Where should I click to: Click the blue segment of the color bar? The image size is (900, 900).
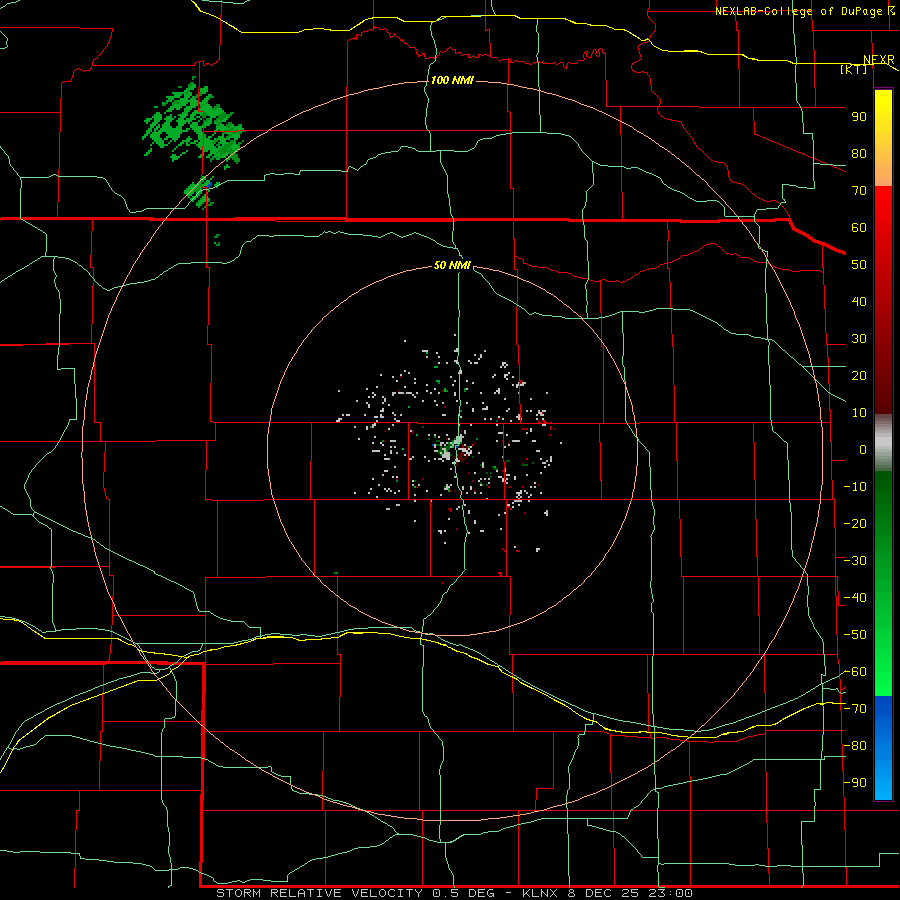click(883, 748)
